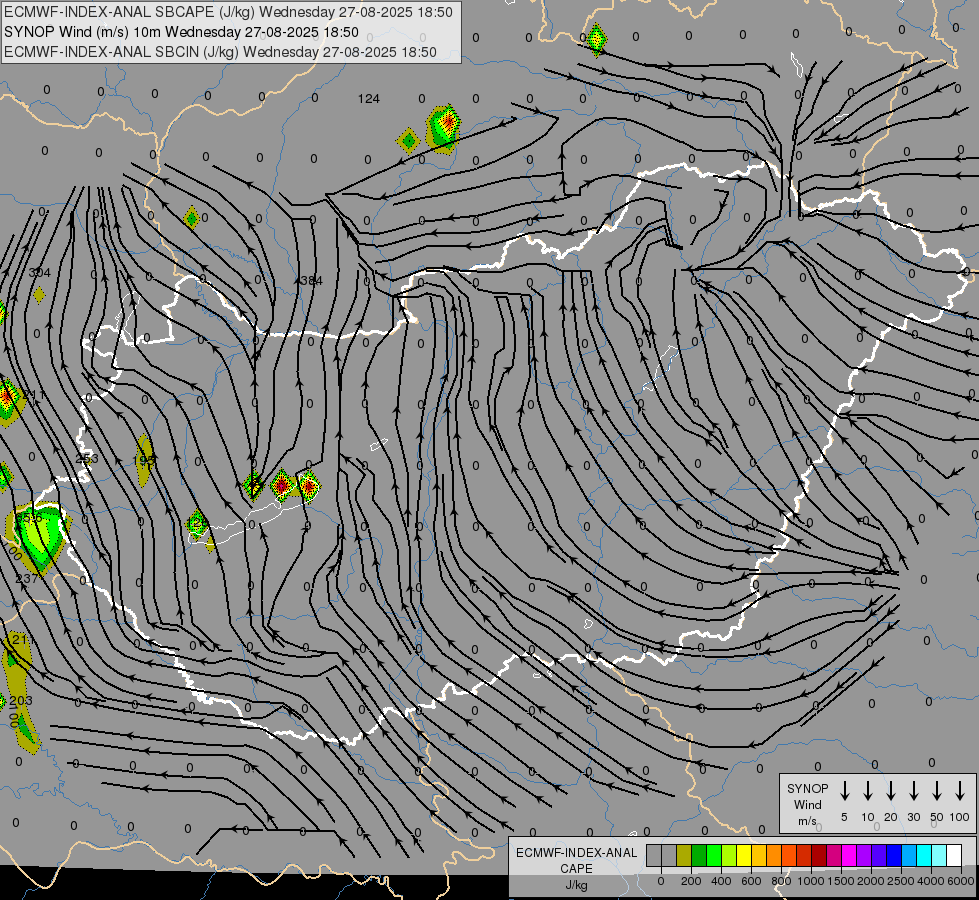This screenshot has width=979, height=900.
Task: Pick the olive swatch in CAPE legend
Action: coord(684,855)
